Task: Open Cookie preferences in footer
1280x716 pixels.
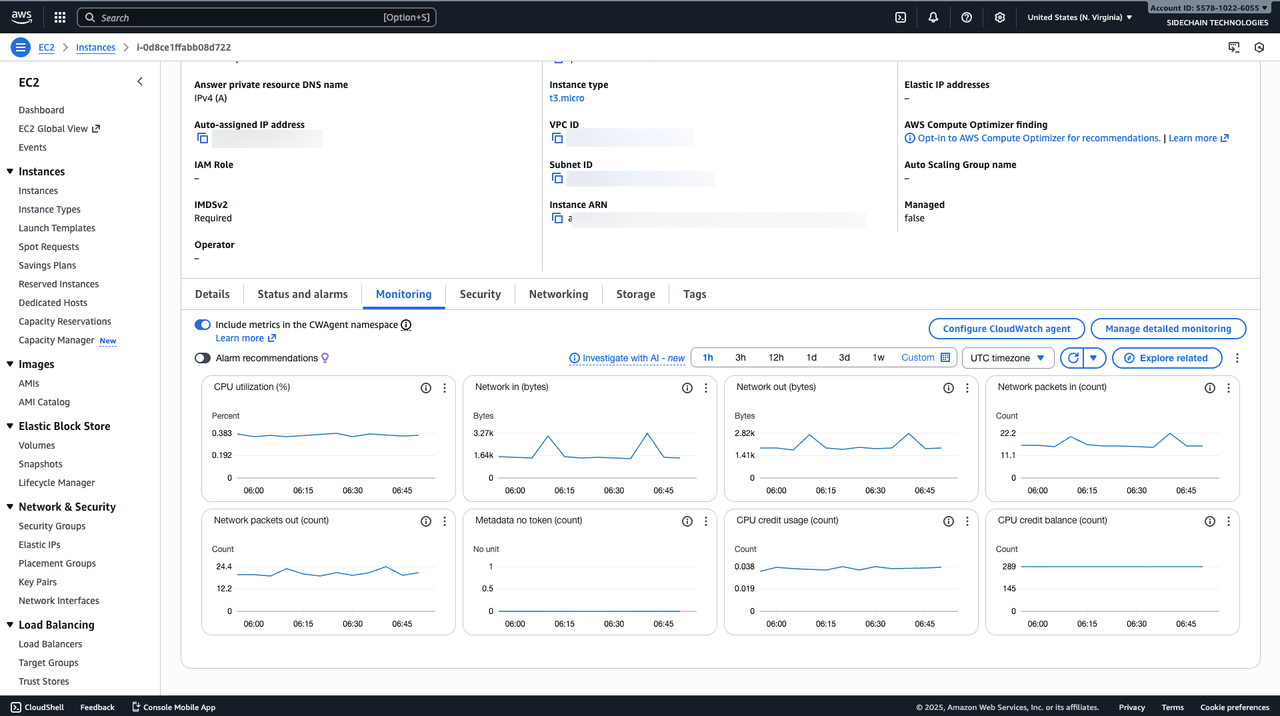Action: [1235, 707]
